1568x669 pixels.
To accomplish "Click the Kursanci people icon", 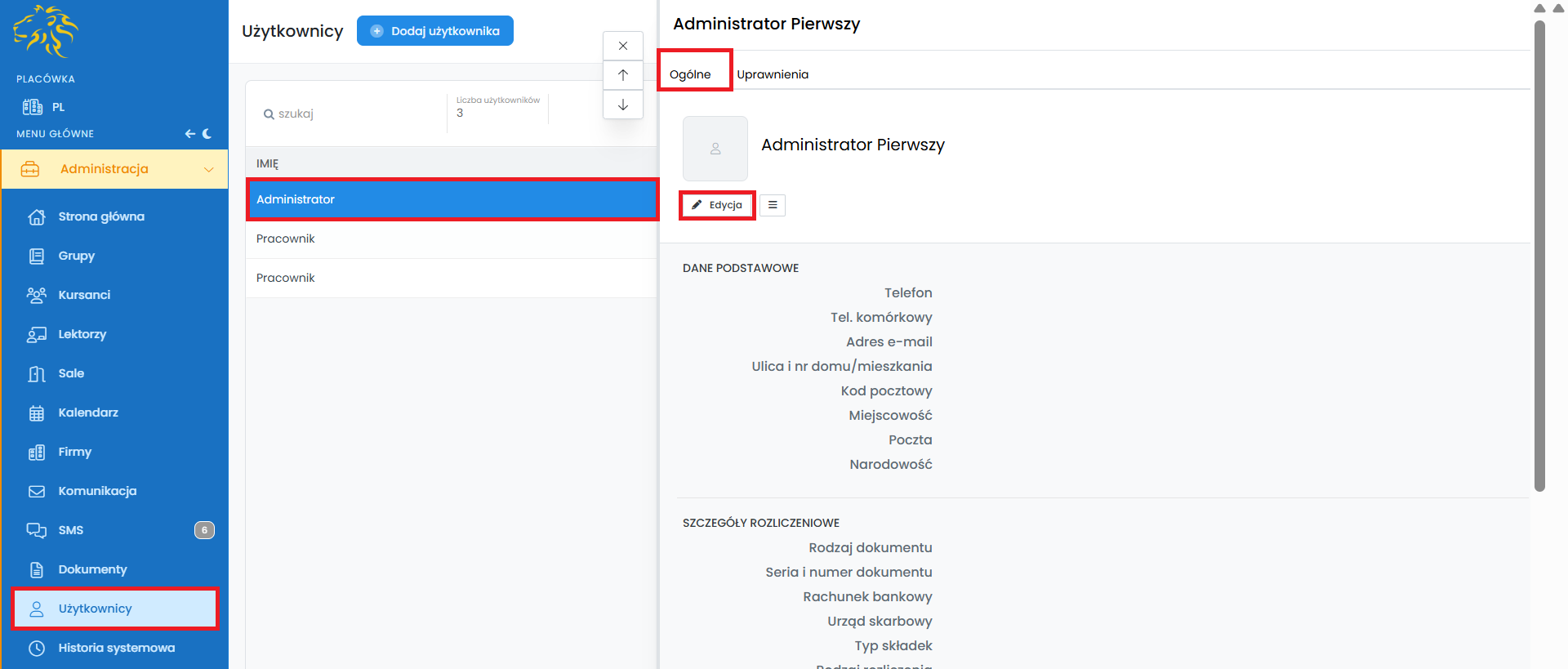I will [37, 296].
